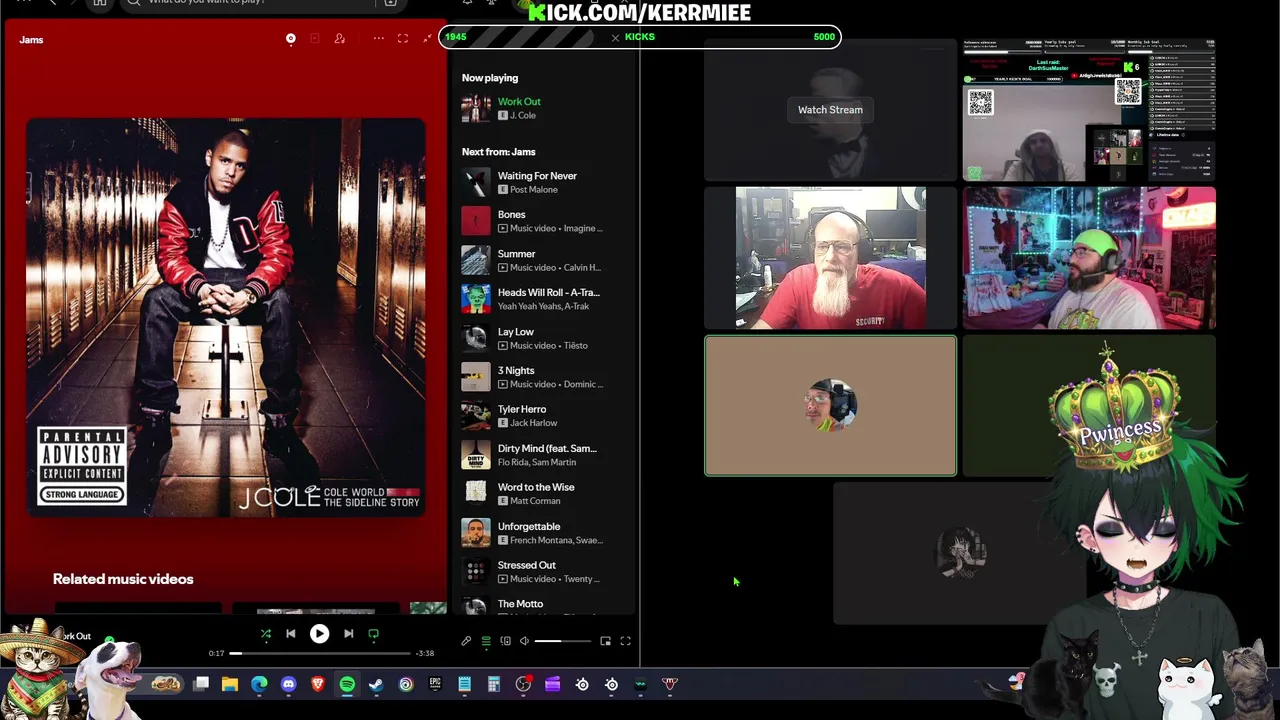Open Task View from taskbar
The height and width of the screenshot is (720, 1280).
(x=201, y=684)
